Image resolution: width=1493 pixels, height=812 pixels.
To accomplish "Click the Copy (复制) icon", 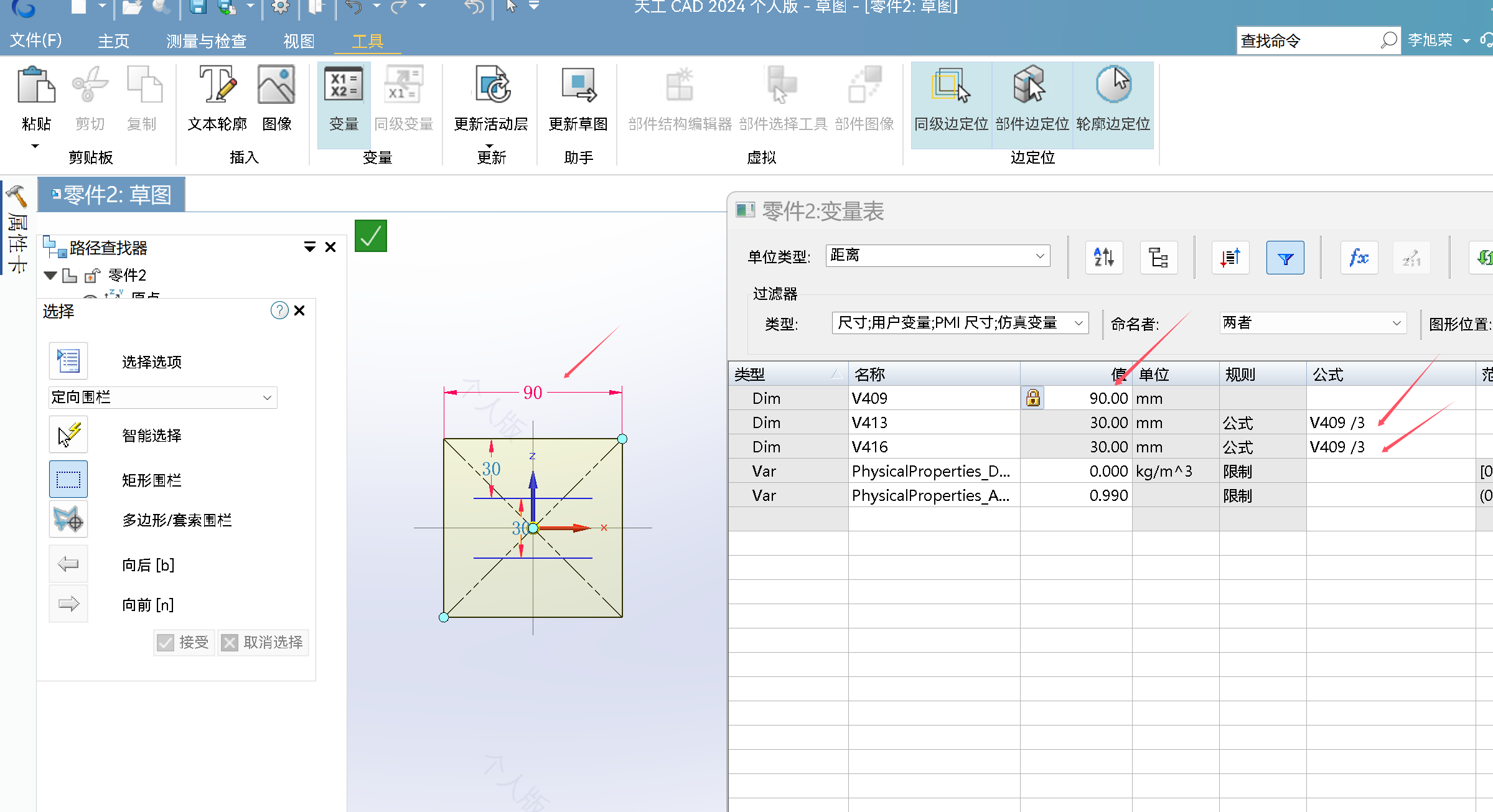I will tap(143, 85).
